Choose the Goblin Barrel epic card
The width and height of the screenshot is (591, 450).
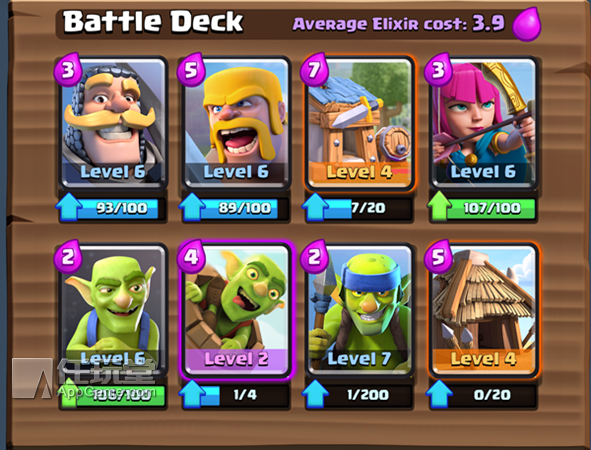tap(236, 310)
